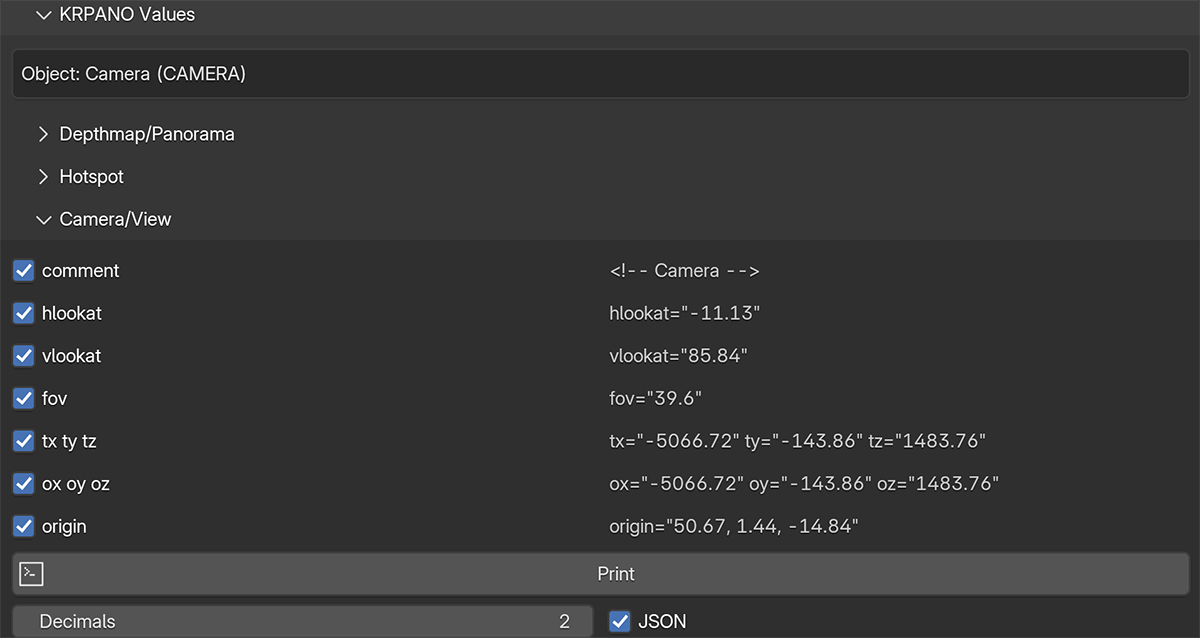Viewport: 1200px width, 638px height.
Task: Turn off the tx ty tz checkbox
Action: click(24, 441)
